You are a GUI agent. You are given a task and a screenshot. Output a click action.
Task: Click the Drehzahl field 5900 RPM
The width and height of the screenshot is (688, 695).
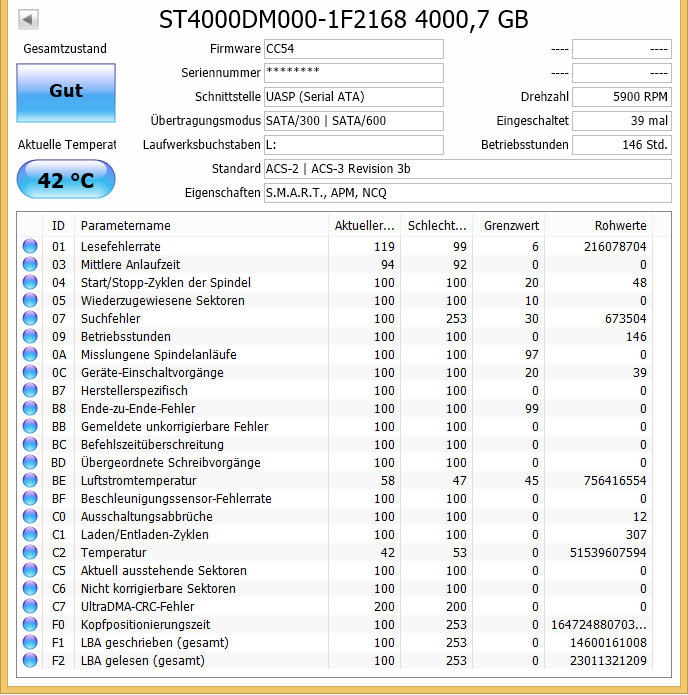tap(622, 97)
